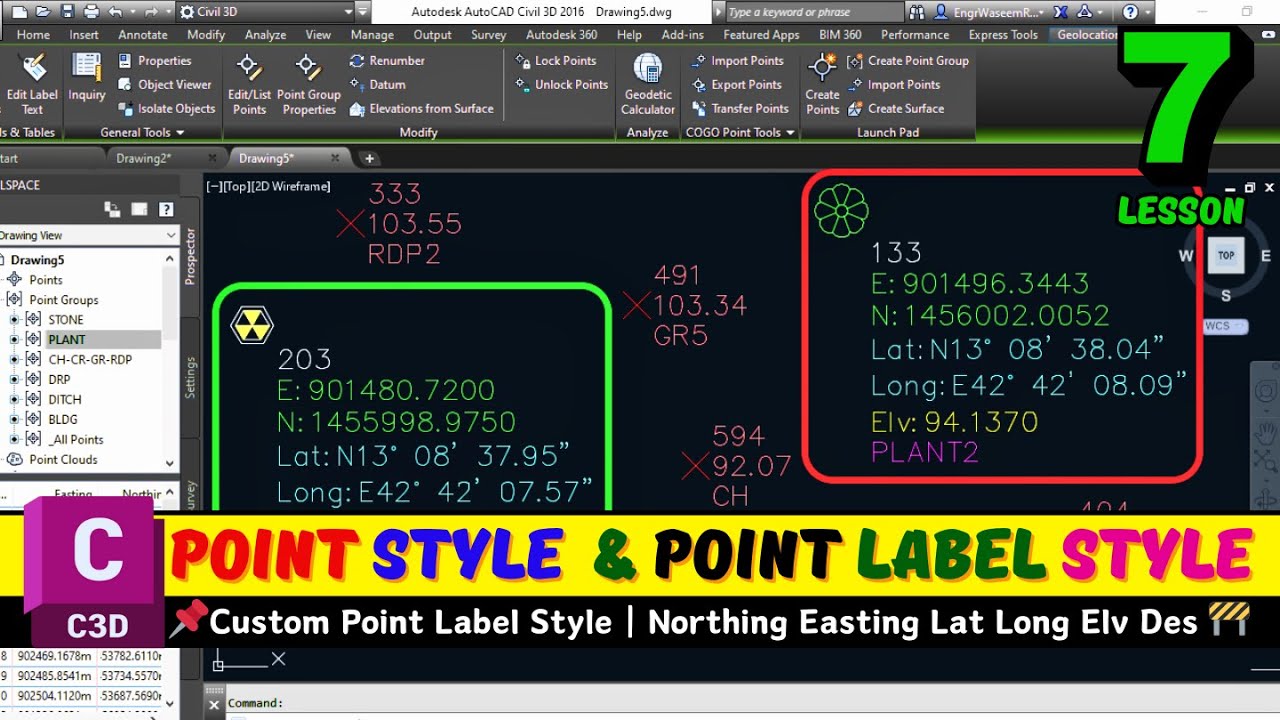Open the Analyze ribbon tab
Image resolution: width=1280 pixels, height=720 pixels.
tap(266, 34)
